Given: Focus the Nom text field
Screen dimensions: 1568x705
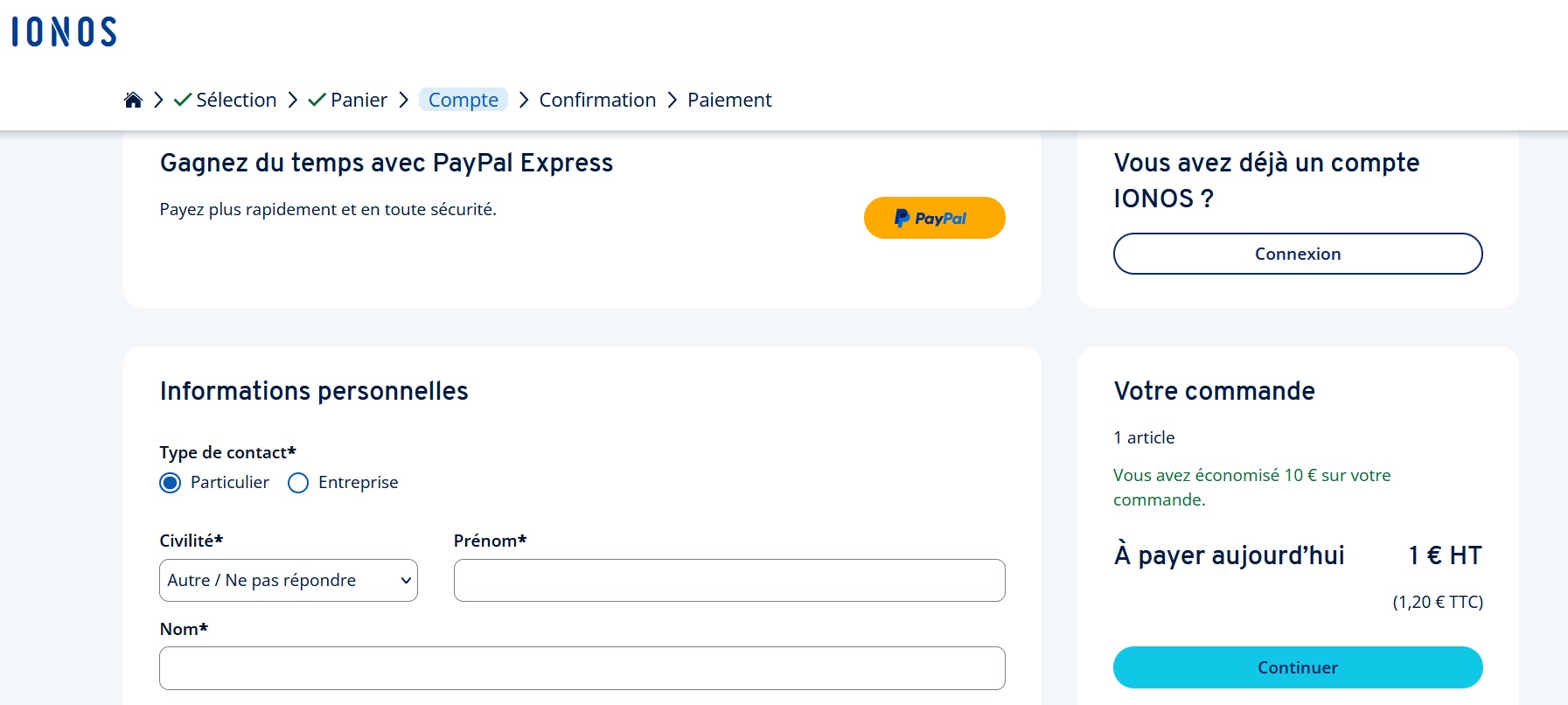Looking at the screenshot, I should click(x=582, y=668).
